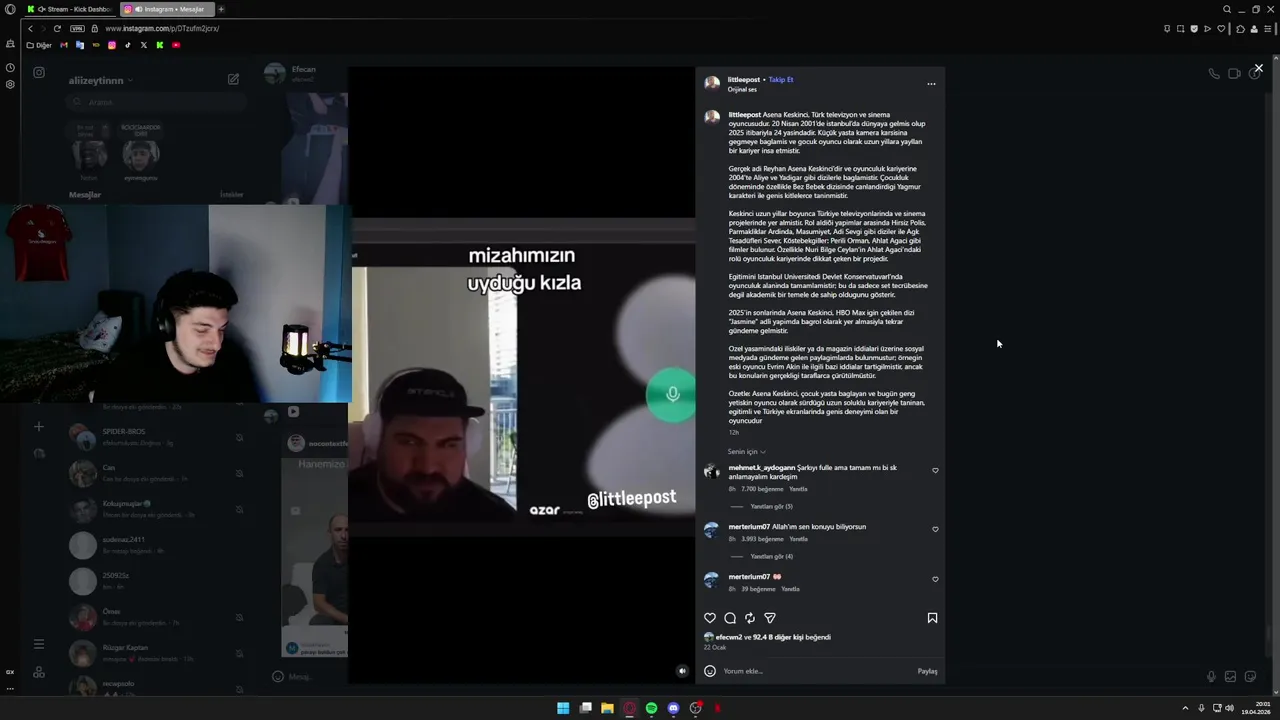Select the 'Instagram • Mesajlar' browser tab
Screen dimensions: 1280x720
[x=165, y=9]
